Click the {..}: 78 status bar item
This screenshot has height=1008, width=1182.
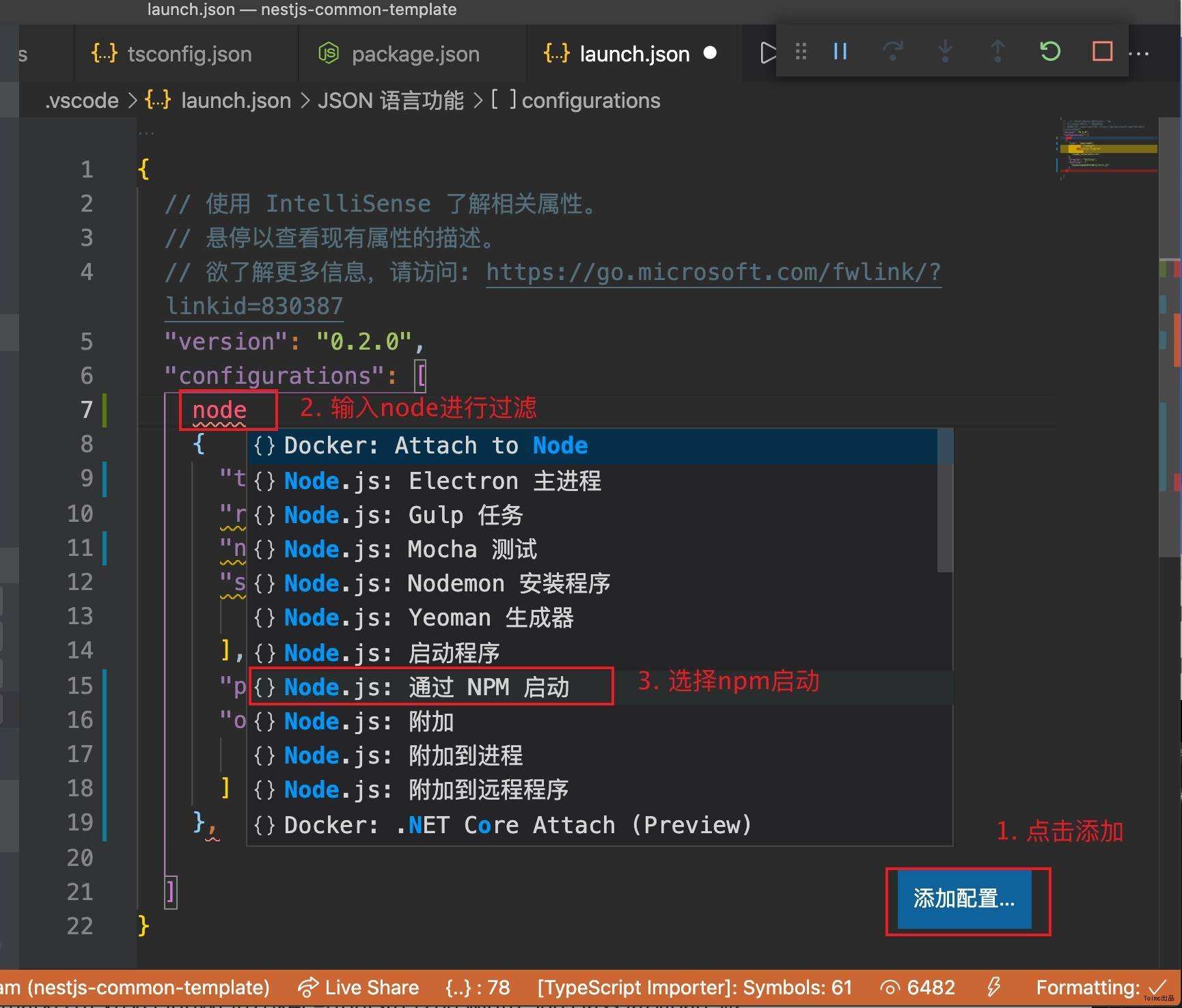point(478,988)
